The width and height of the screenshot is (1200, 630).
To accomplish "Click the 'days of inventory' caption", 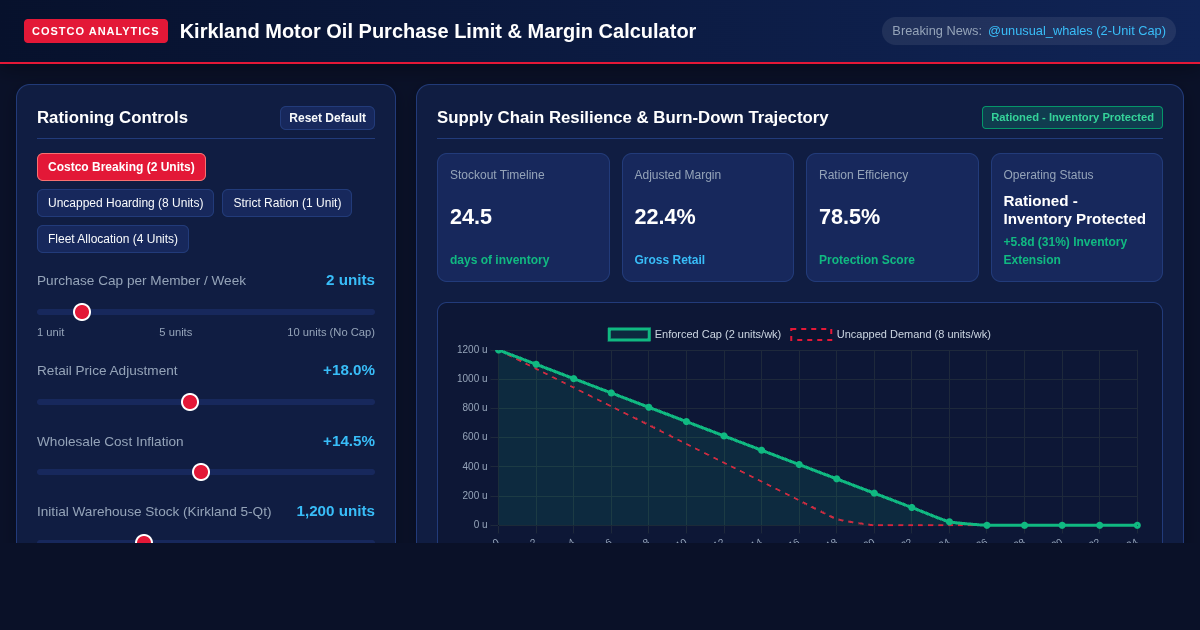I will point(499,260).
